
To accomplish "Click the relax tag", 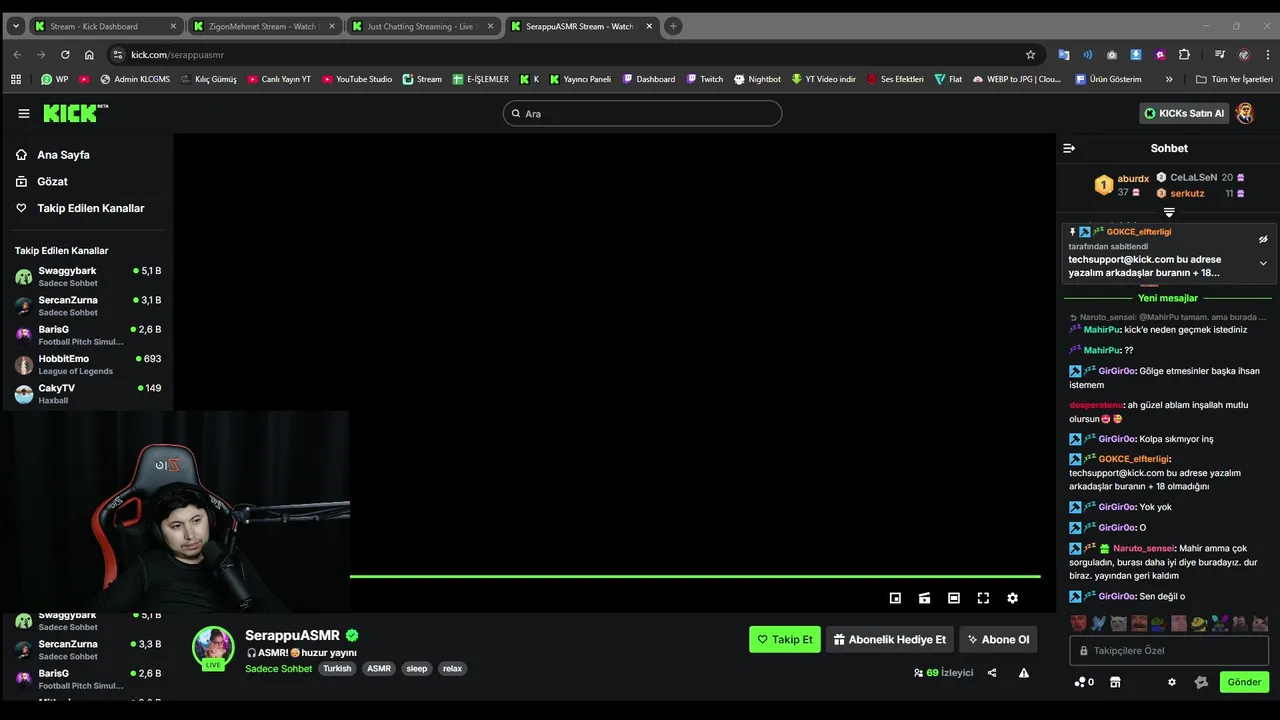I will tap(453, 669).
